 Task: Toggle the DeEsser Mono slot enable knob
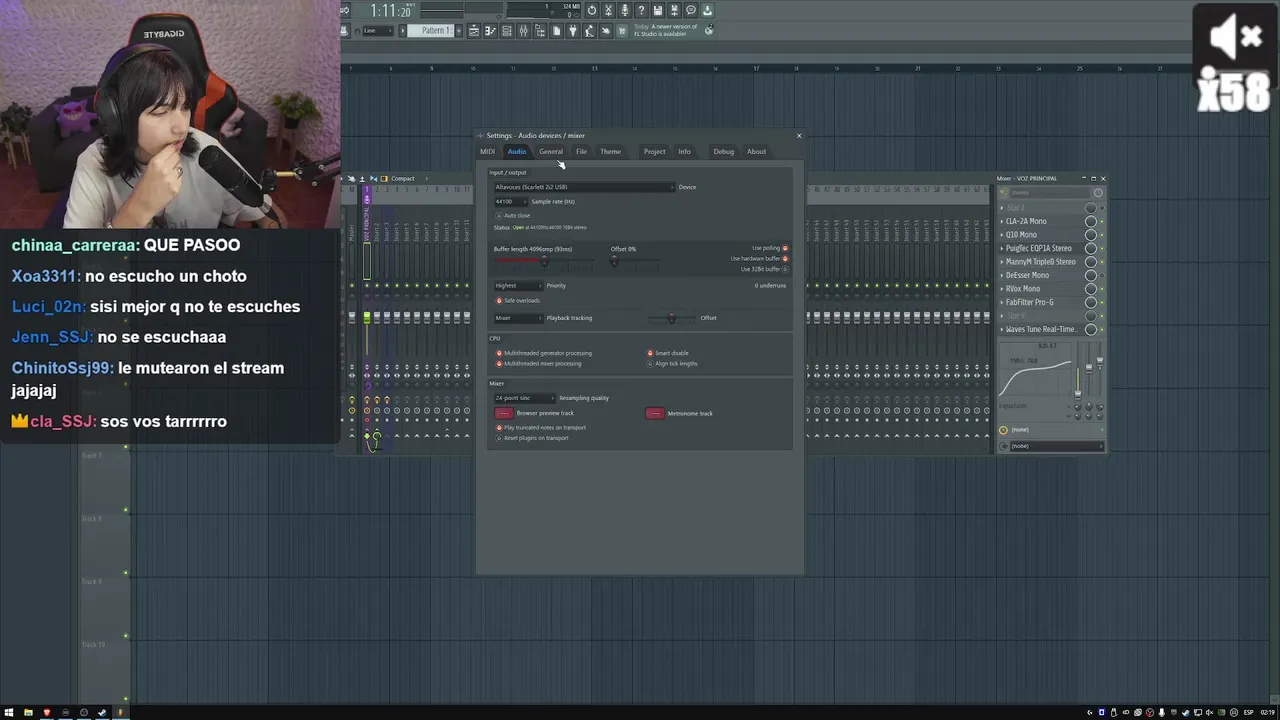click(1091, 276)
